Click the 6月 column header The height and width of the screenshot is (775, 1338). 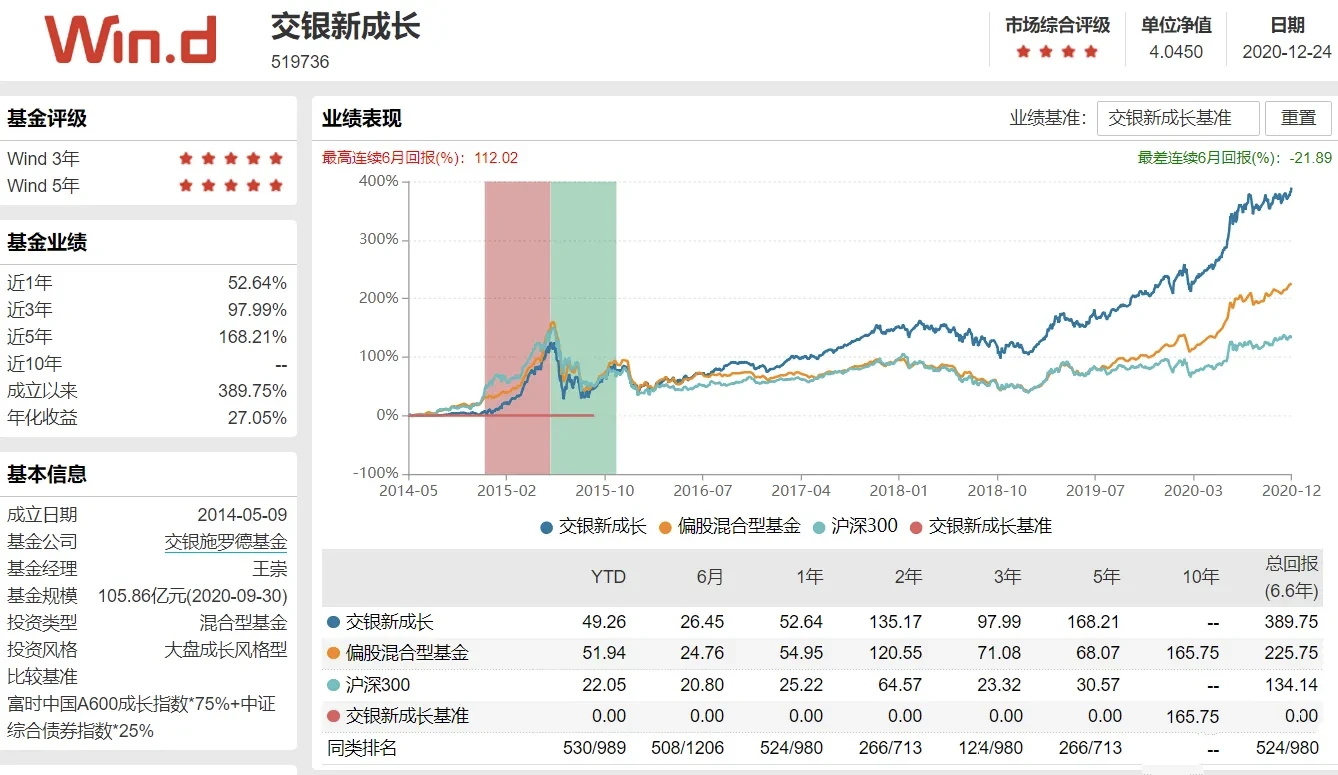tap(709, 577)
